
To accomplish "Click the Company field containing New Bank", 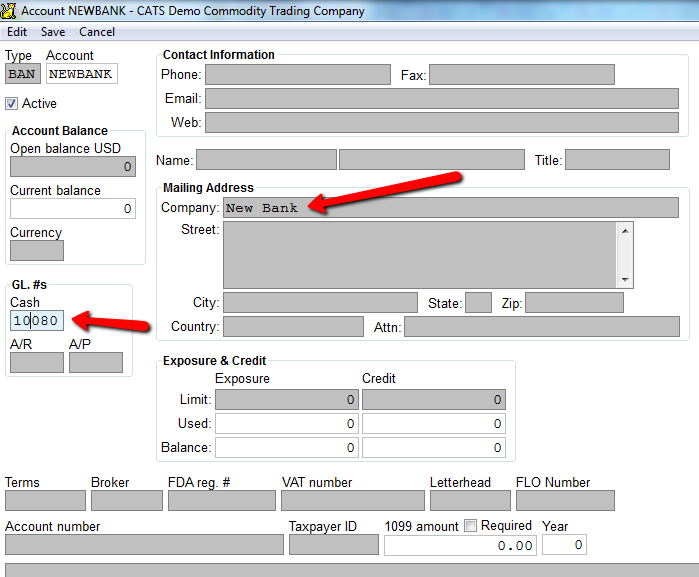I will (451, 208).
